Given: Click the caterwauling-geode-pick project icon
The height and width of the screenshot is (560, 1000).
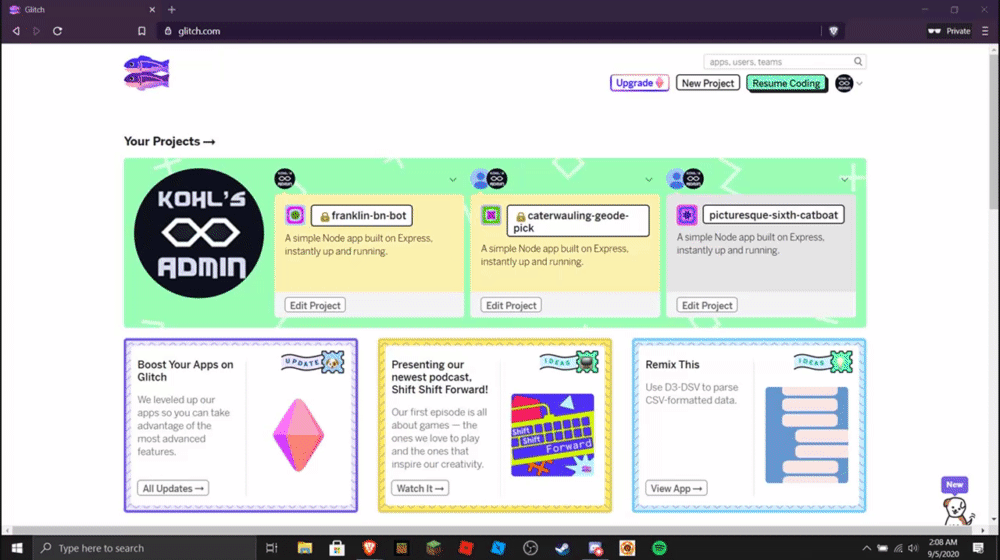Looking at the screenshot, I should [x=490, y=215].
